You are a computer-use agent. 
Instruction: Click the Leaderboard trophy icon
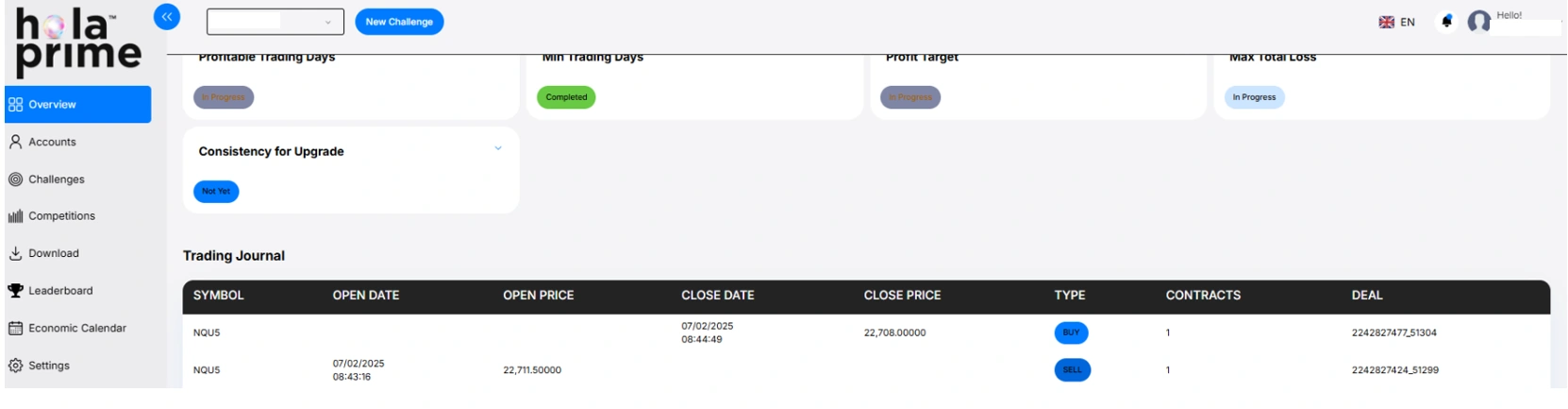tap(16, 291)
